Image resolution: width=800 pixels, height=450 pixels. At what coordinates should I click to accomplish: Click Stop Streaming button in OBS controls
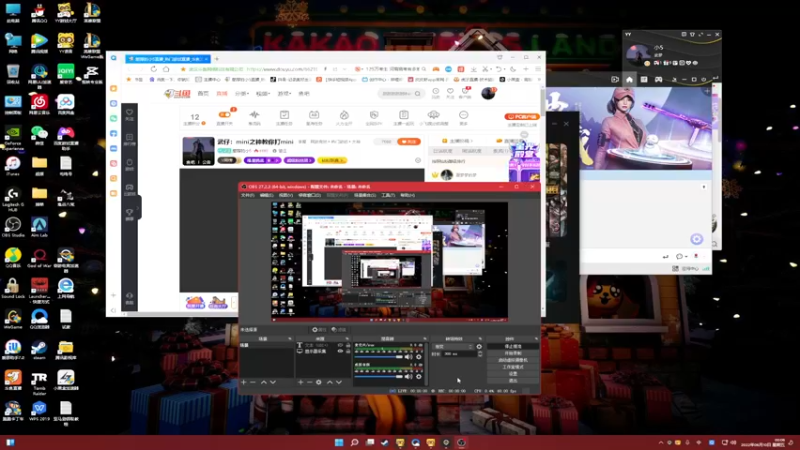pos(513,346)
